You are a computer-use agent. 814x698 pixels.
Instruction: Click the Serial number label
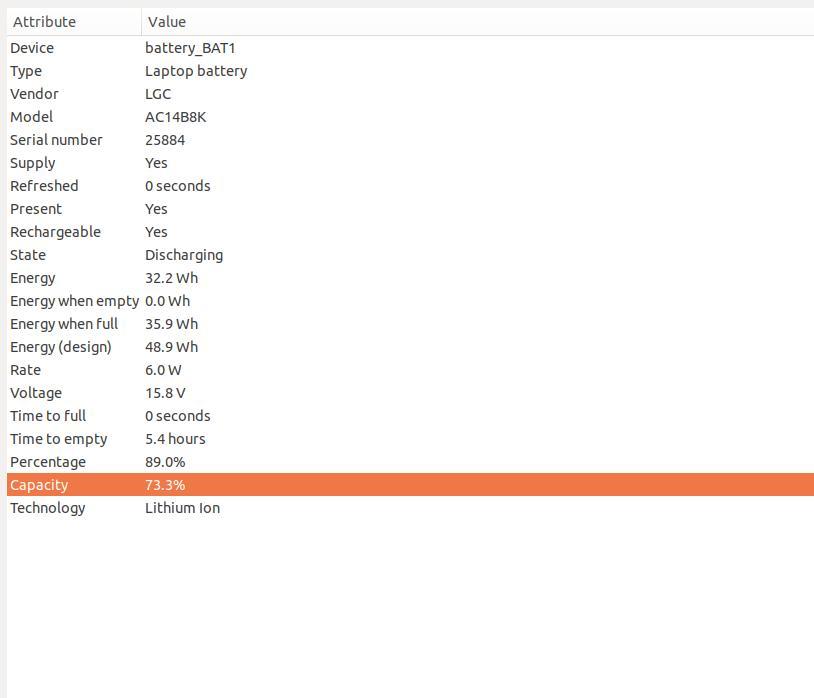[57, 140]
